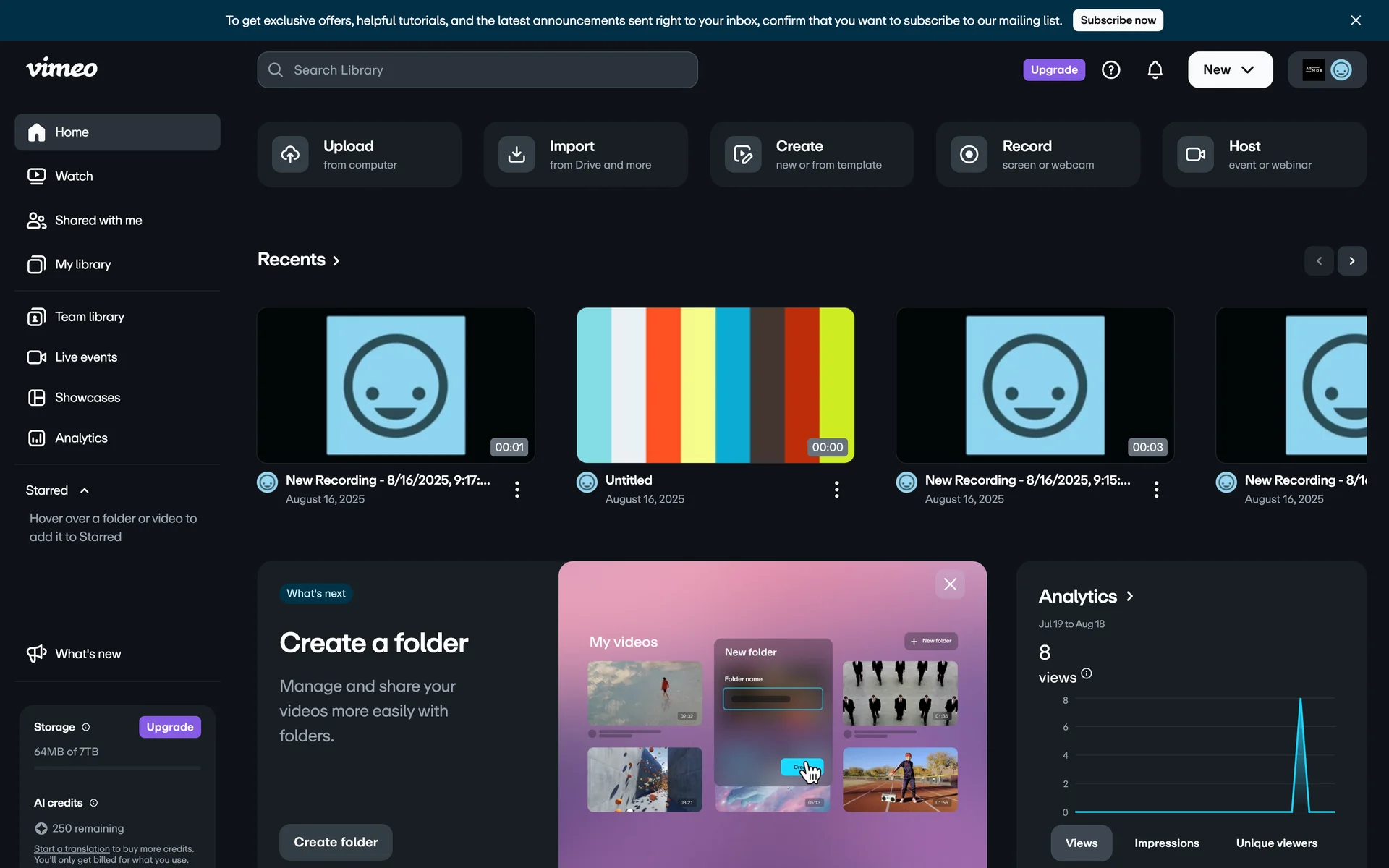Collapse the Starred section
Image resolution: width=1389 pixels, height=868 pixels.
85,490
